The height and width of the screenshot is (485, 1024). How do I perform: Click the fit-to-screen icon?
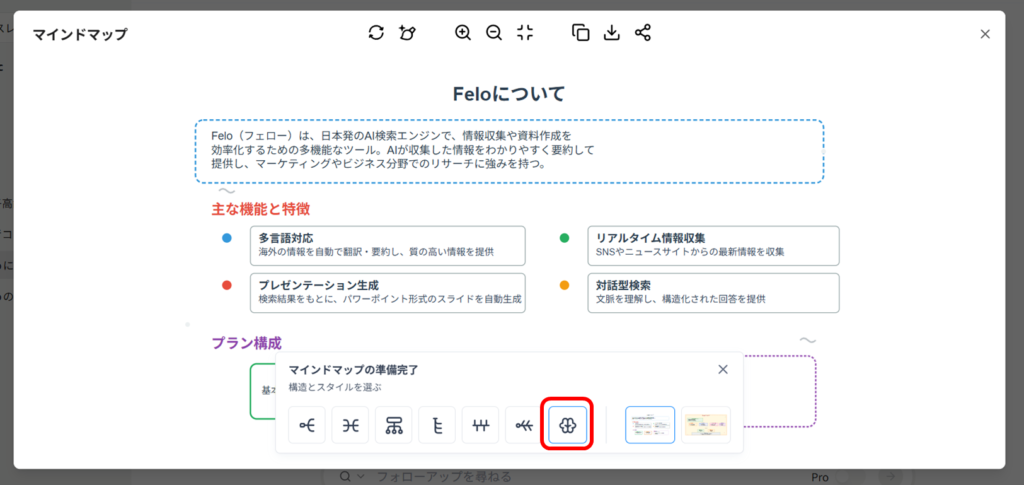coord(525,33)
